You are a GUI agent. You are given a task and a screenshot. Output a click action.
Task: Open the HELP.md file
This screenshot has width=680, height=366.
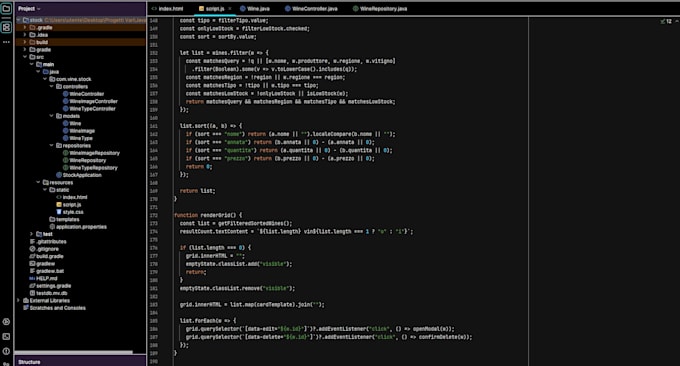pos(43,278)
